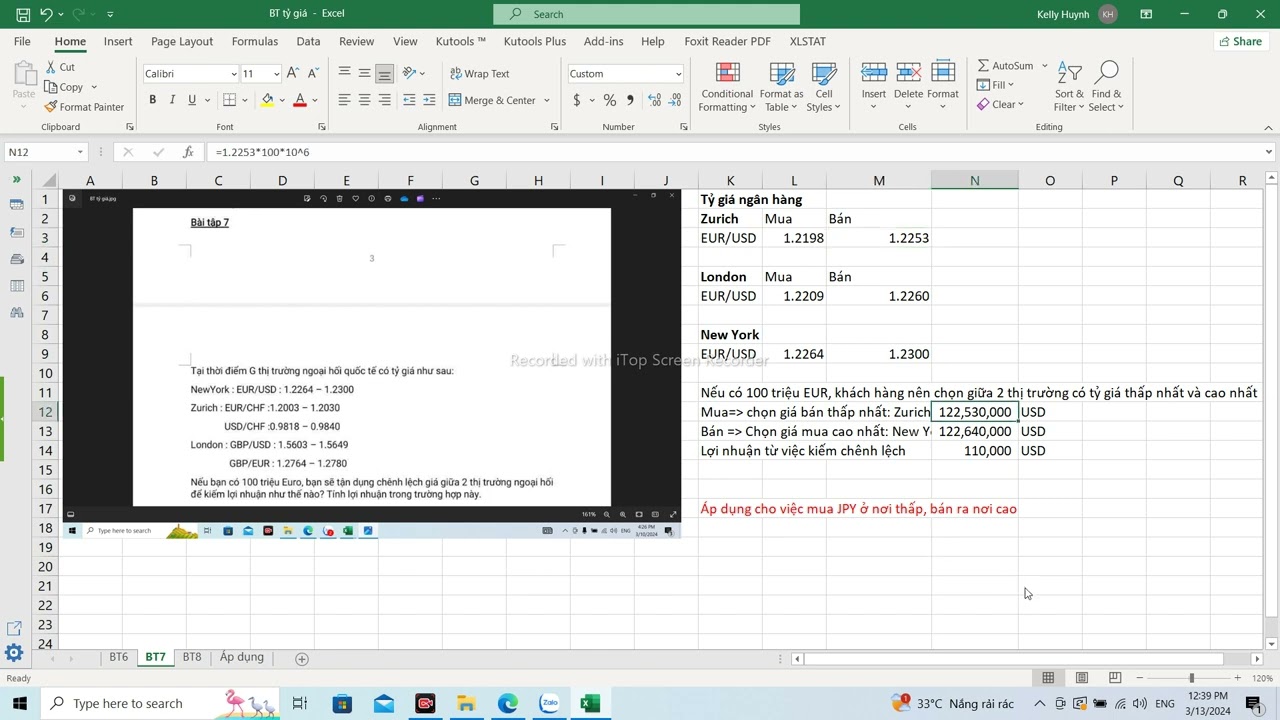Cut the selection with the scissors icon
This screenshot has height=720, width=1280.
click(51, 67)
